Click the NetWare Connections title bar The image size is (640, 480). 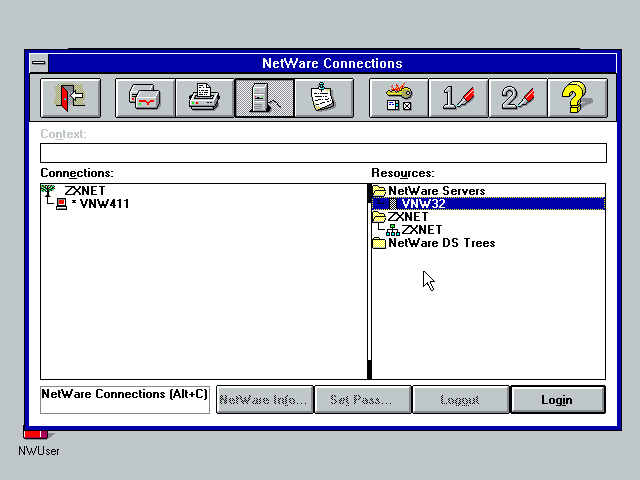click(332, 63)
